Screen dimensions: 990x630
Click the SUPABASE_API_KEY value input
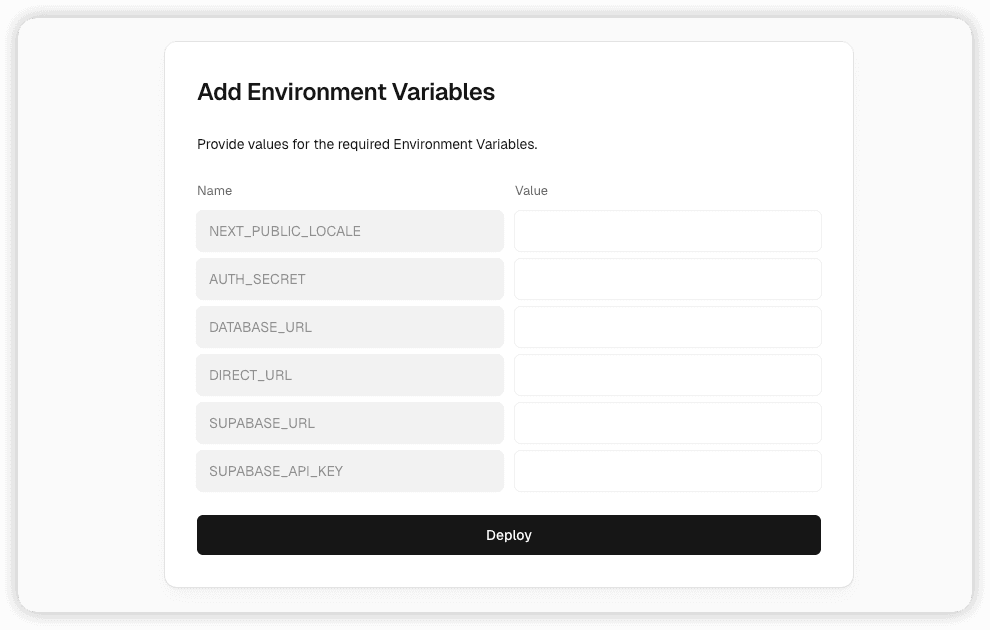(667, 471)
